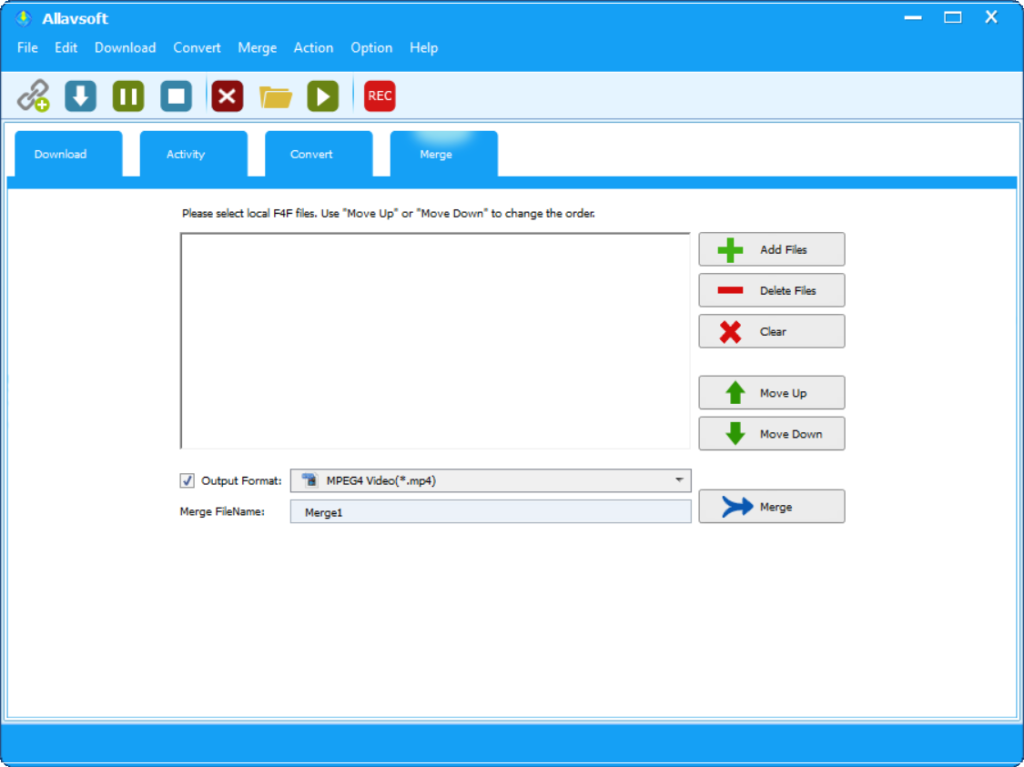Image resolution: width=1024 pixels, height=767 pixels.
Task: Expand the MPEG4 Video format list
Action: (x=681, y=480)
